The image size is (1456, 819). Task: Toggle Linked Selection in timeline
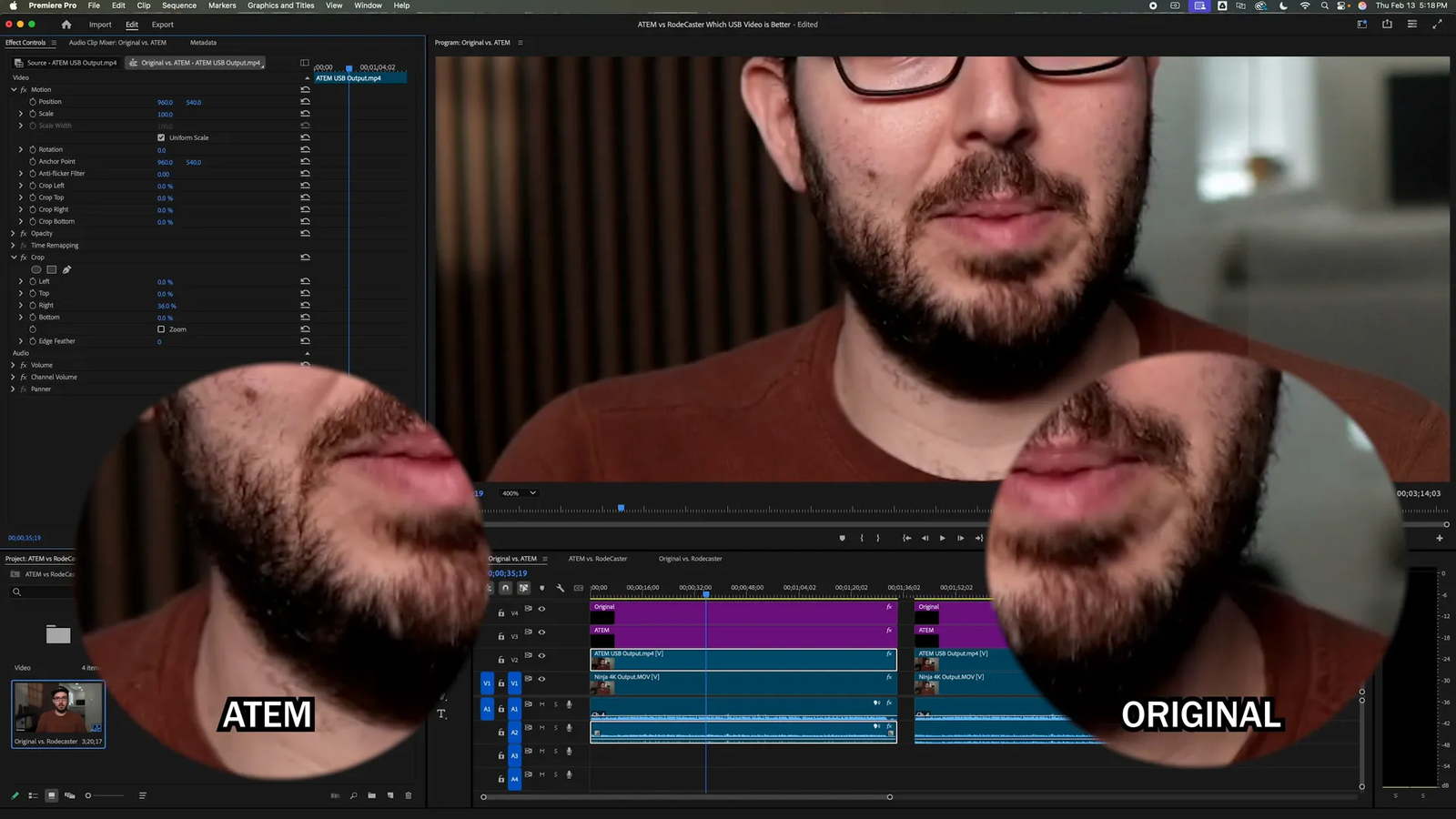coord(523,588)
